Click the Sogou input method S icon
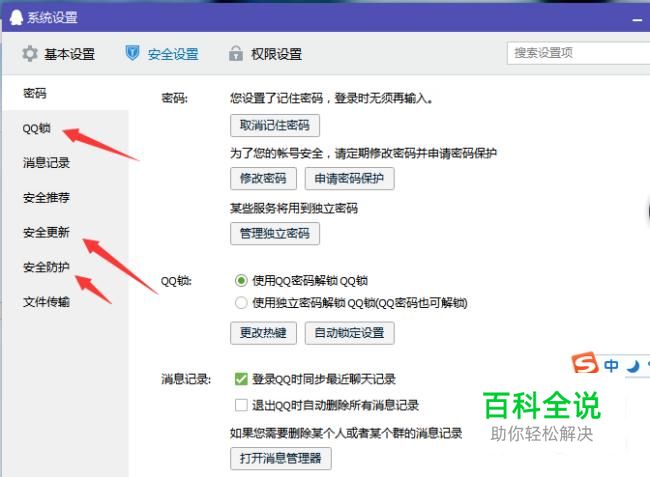Viewport: 650px width, 477px height. tap(585, 363)
